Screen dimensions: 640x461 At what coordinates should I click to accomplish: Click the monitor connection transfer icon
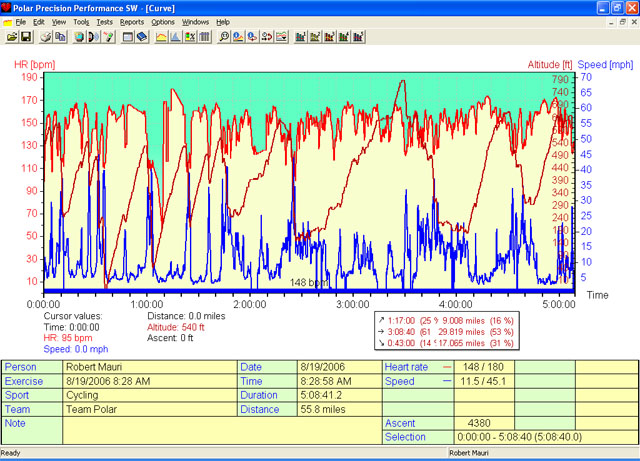(x=94, y=37)
